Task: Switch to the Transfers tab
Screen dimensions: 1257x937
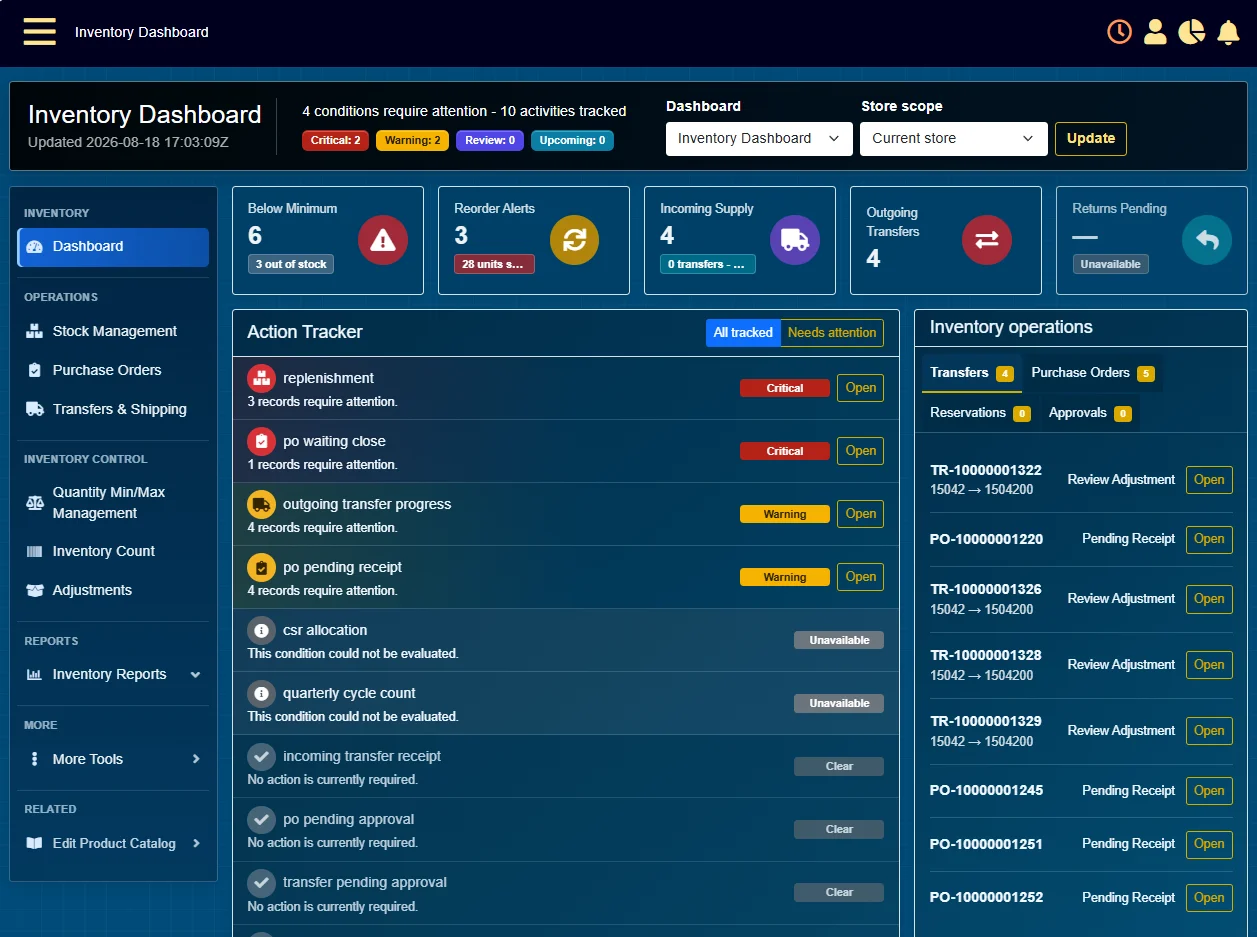Action: (x=972, y=373)
